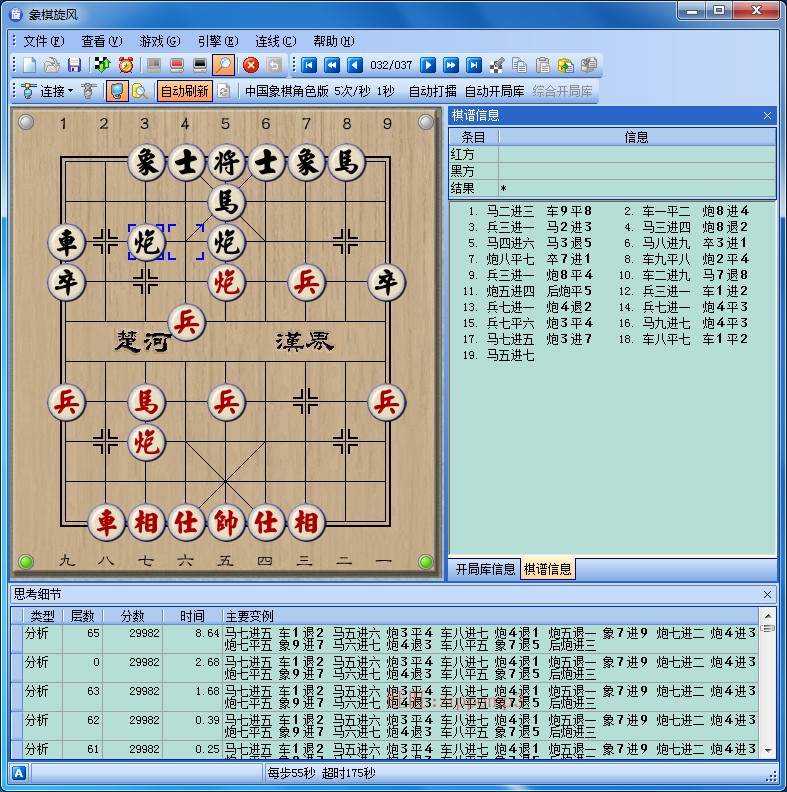Image resolution: width=787 pixels, height=792 pixels.
Task: Click the red 帥 piece on the board
Action: 226,522
